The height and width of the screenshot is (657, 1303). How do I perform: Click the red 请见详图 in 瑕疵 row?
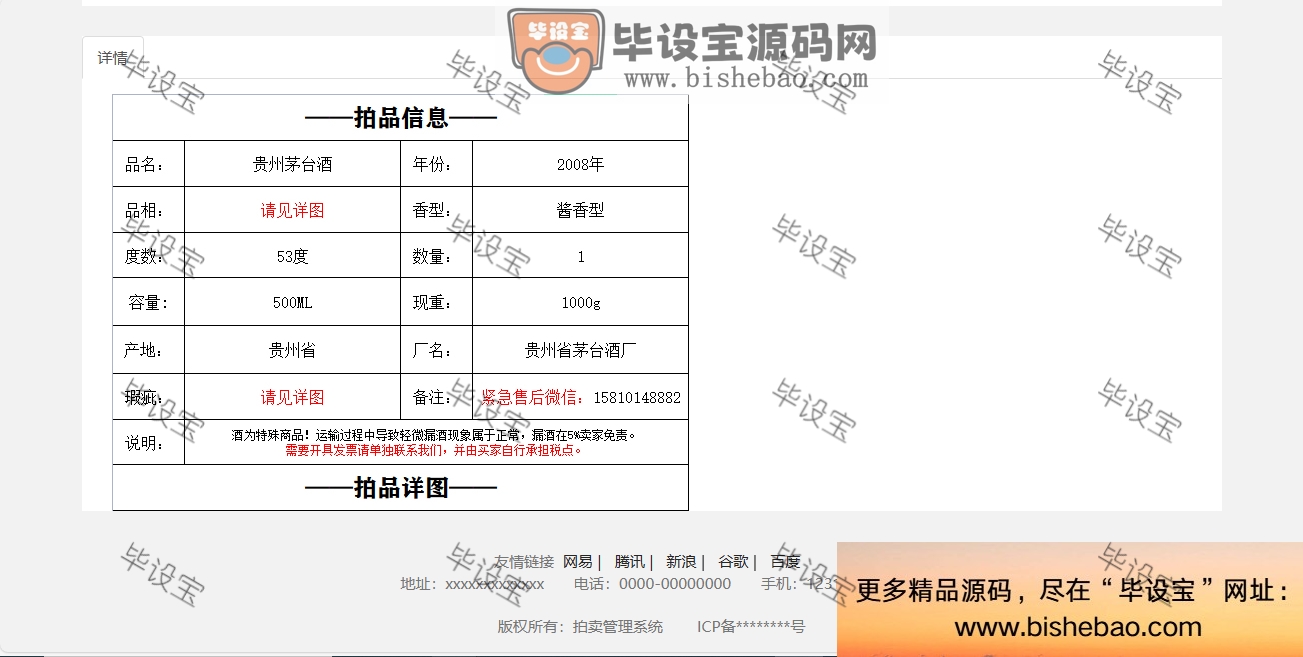point(292,397)
